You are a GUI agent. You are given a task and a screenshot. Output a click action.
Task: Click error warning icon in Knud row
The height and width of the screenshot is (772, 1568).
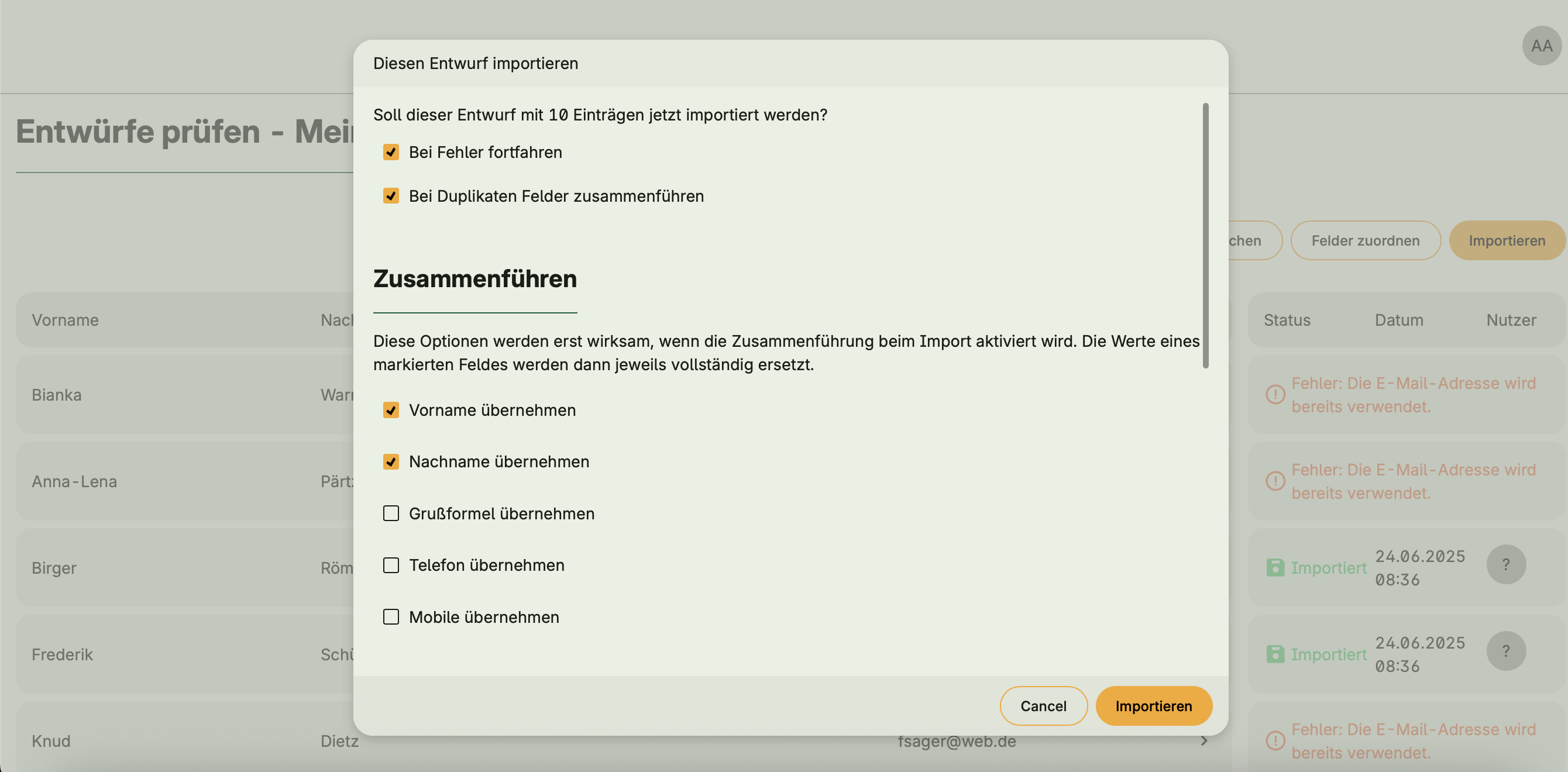tap(1275, 740)
